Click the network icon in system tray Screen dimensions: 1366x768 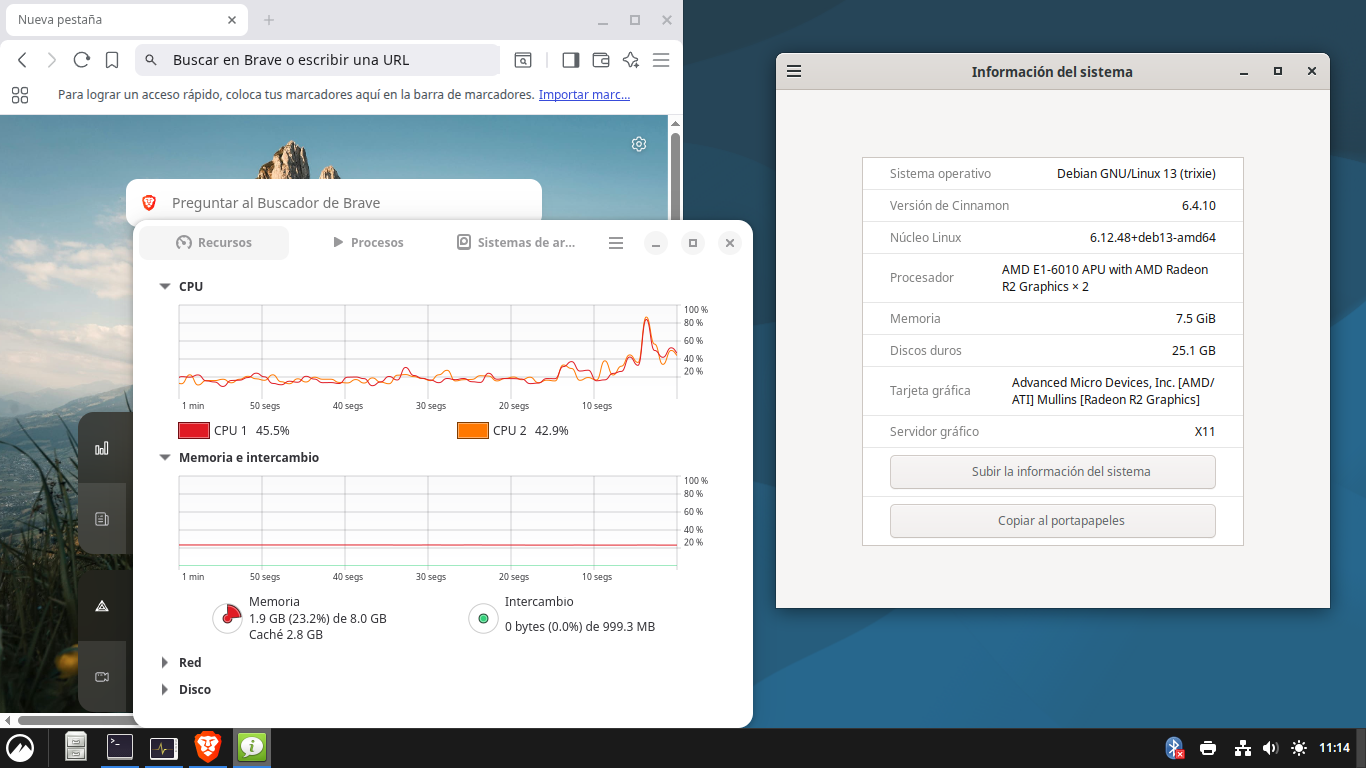1242,748
